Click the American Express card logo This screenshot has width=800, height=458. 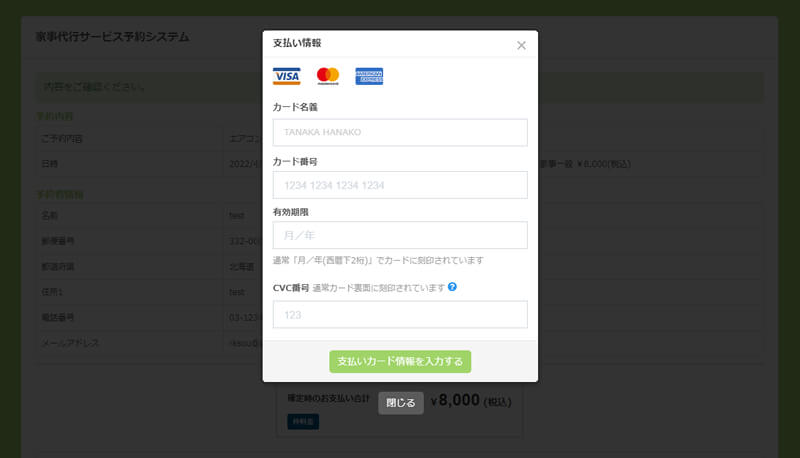tap(369, 76)
